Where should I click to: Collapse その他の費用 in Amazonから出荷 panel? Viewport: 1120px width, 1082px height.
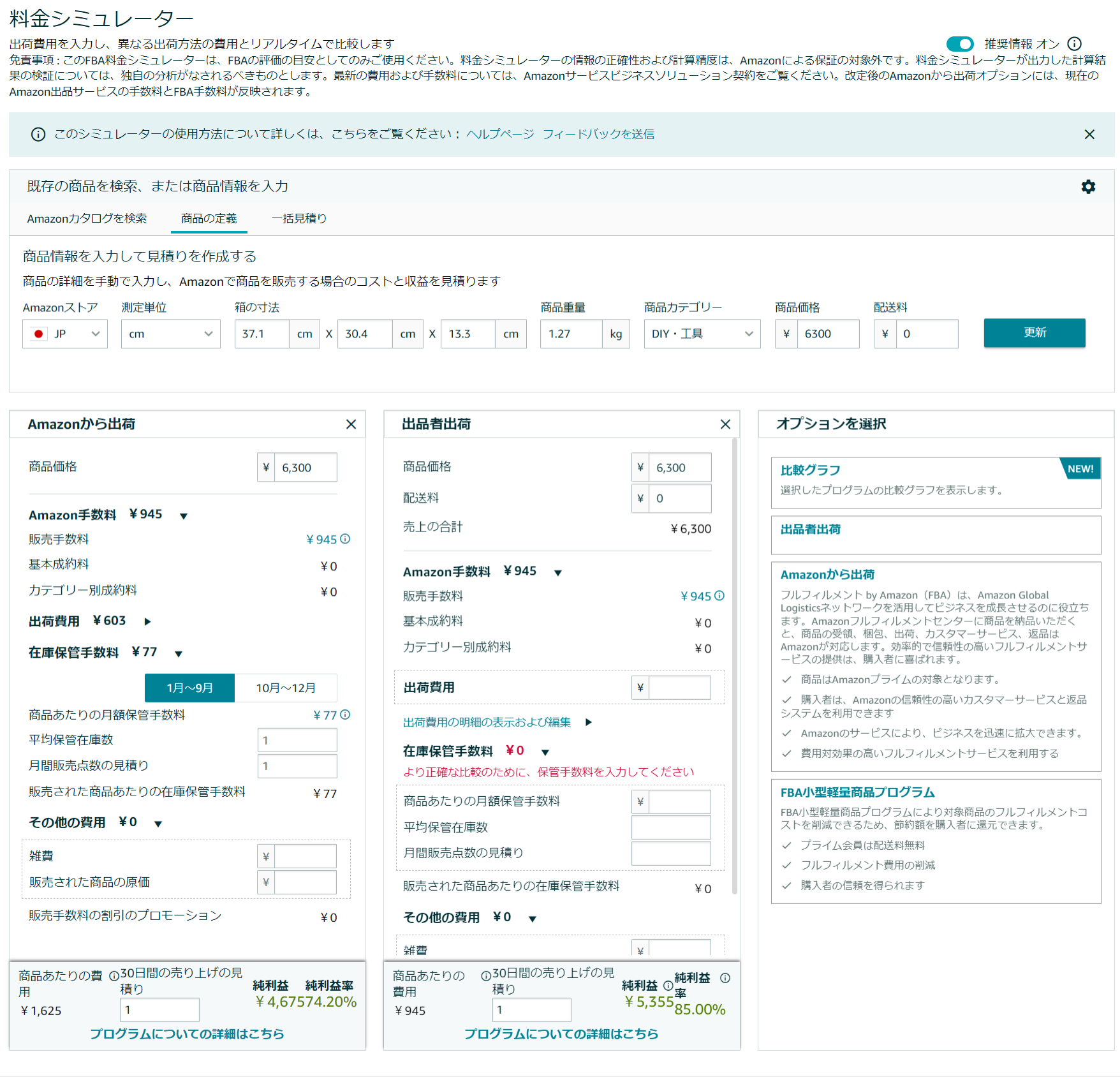click(158, 824)
